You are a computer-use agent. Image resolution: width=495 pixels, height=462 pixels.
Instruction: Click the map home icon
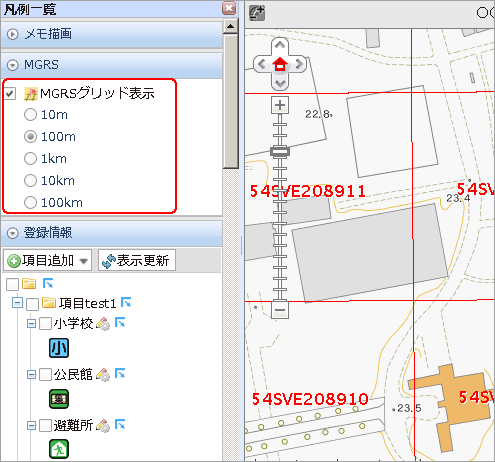click(280, 64)
